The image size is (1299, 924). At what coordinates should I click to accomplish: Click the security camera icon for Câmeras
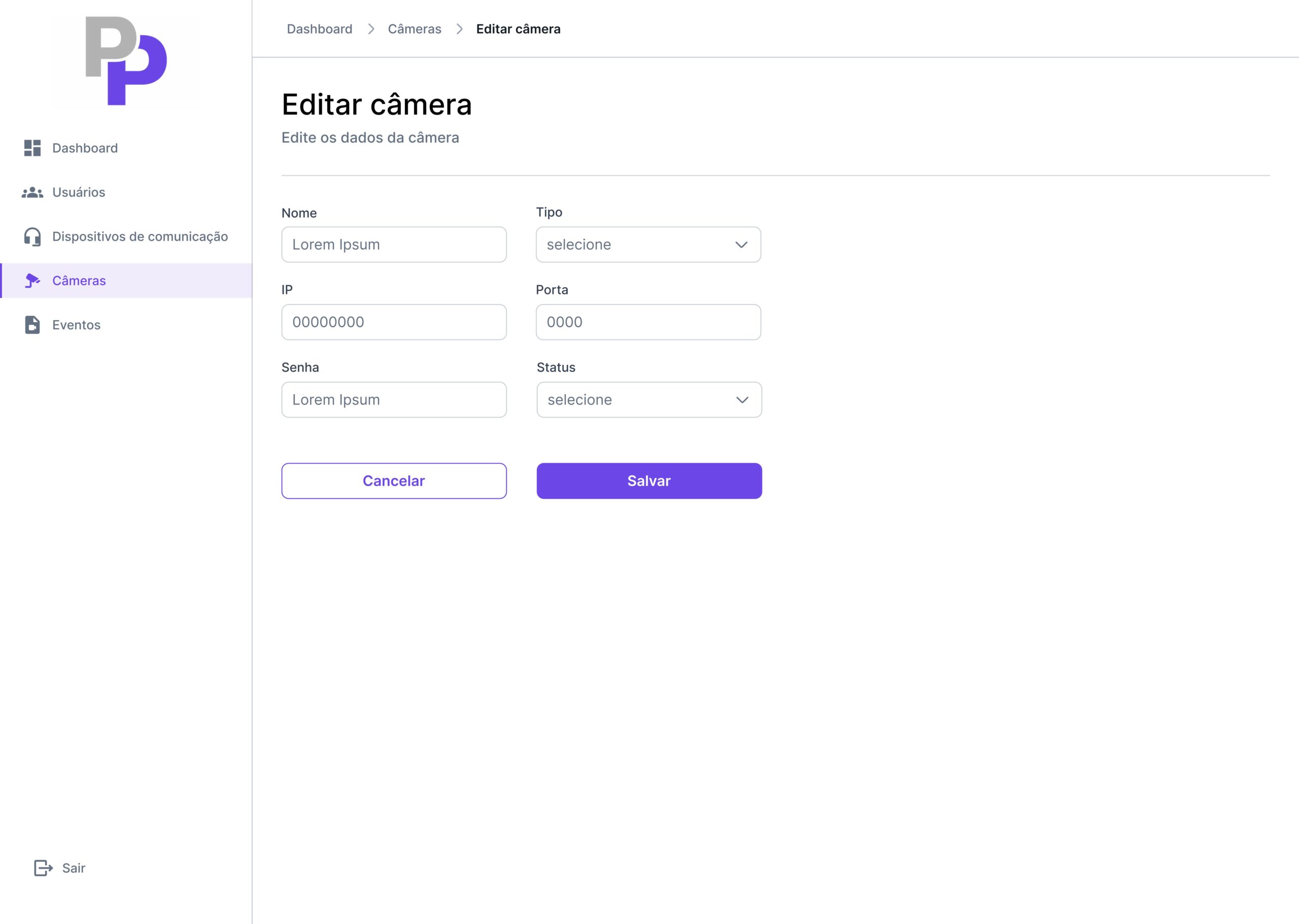point(32,281)
